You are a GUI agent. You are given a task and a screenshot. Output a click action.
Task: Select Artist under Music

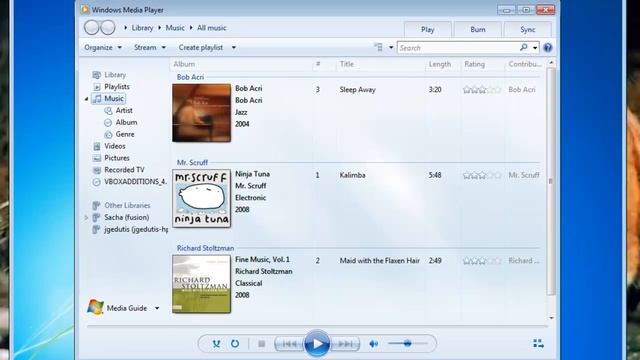(124, 110)
